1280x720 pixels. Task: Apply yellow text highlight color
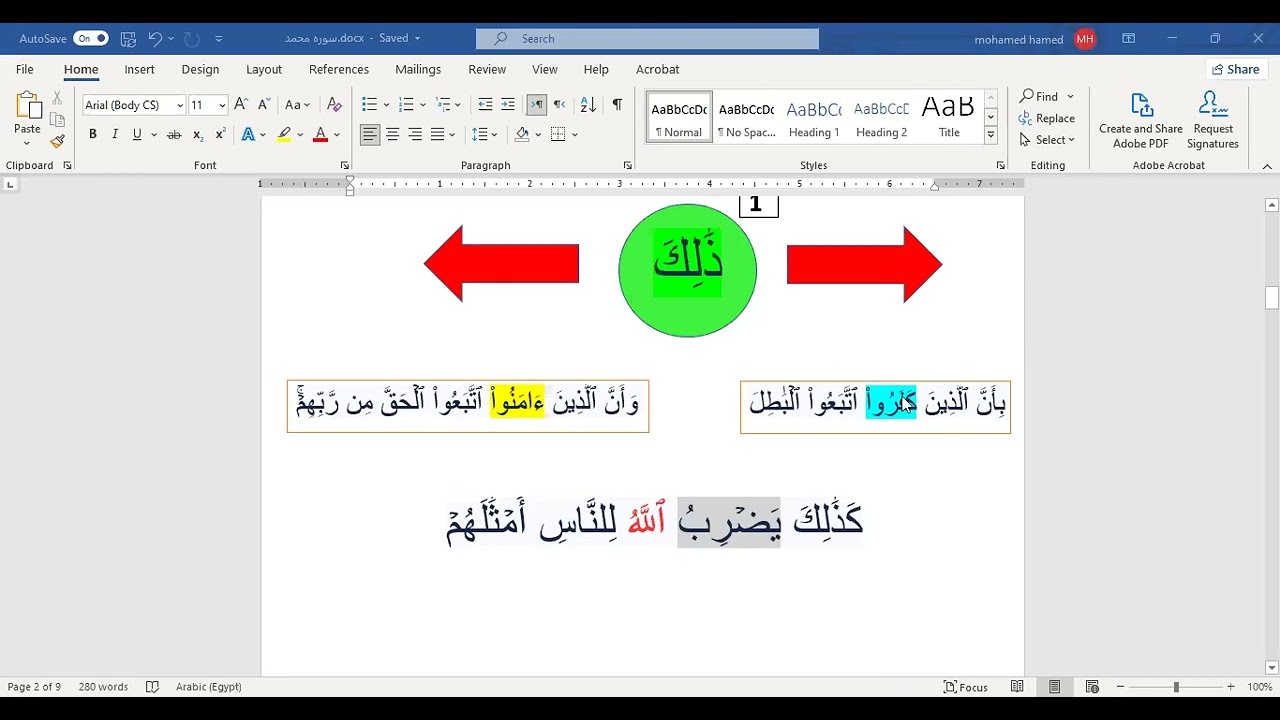point(284,134)
